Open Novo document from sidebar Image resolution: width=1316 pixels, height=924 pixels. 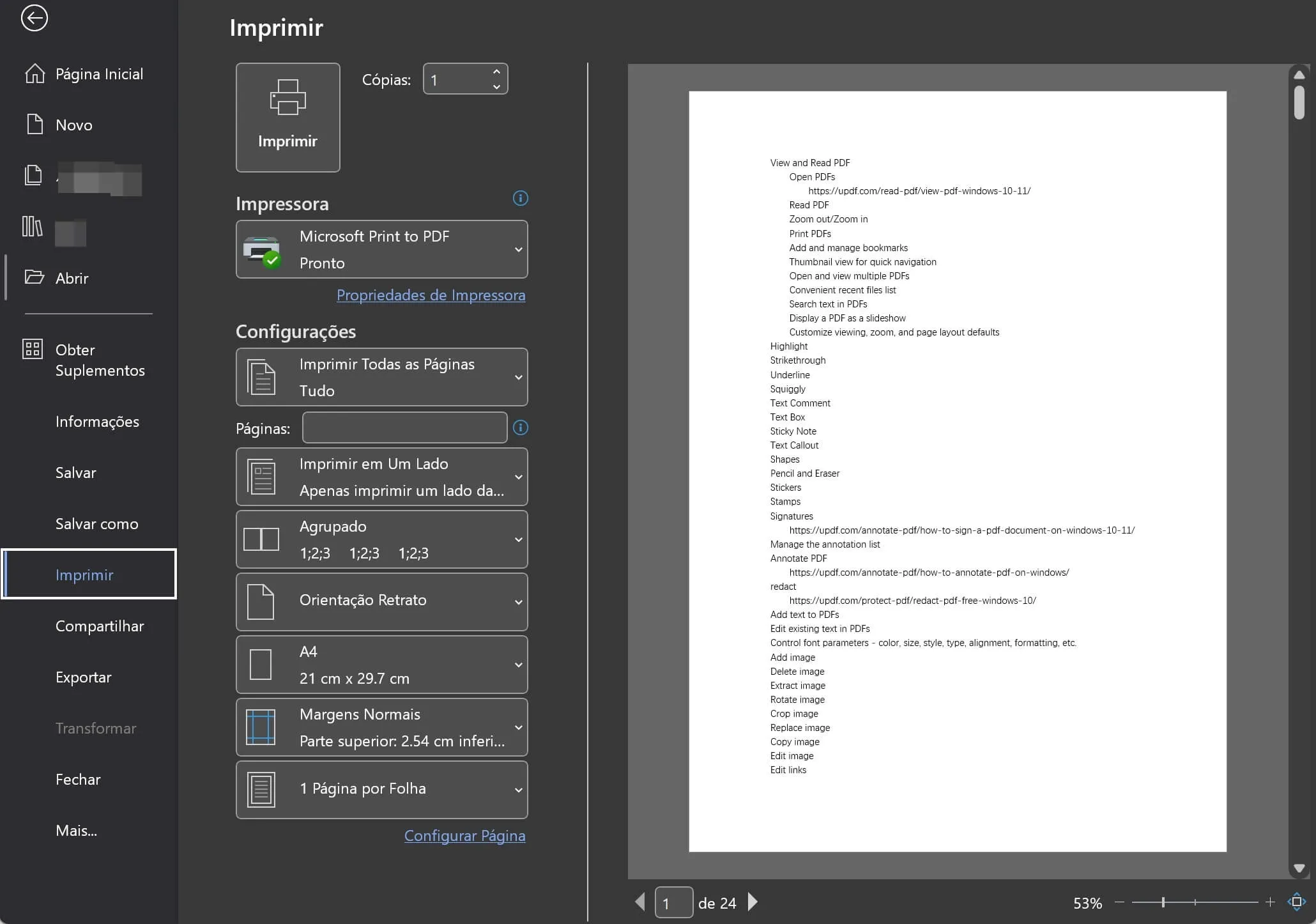pyautogui.click(x=72, y=124)
